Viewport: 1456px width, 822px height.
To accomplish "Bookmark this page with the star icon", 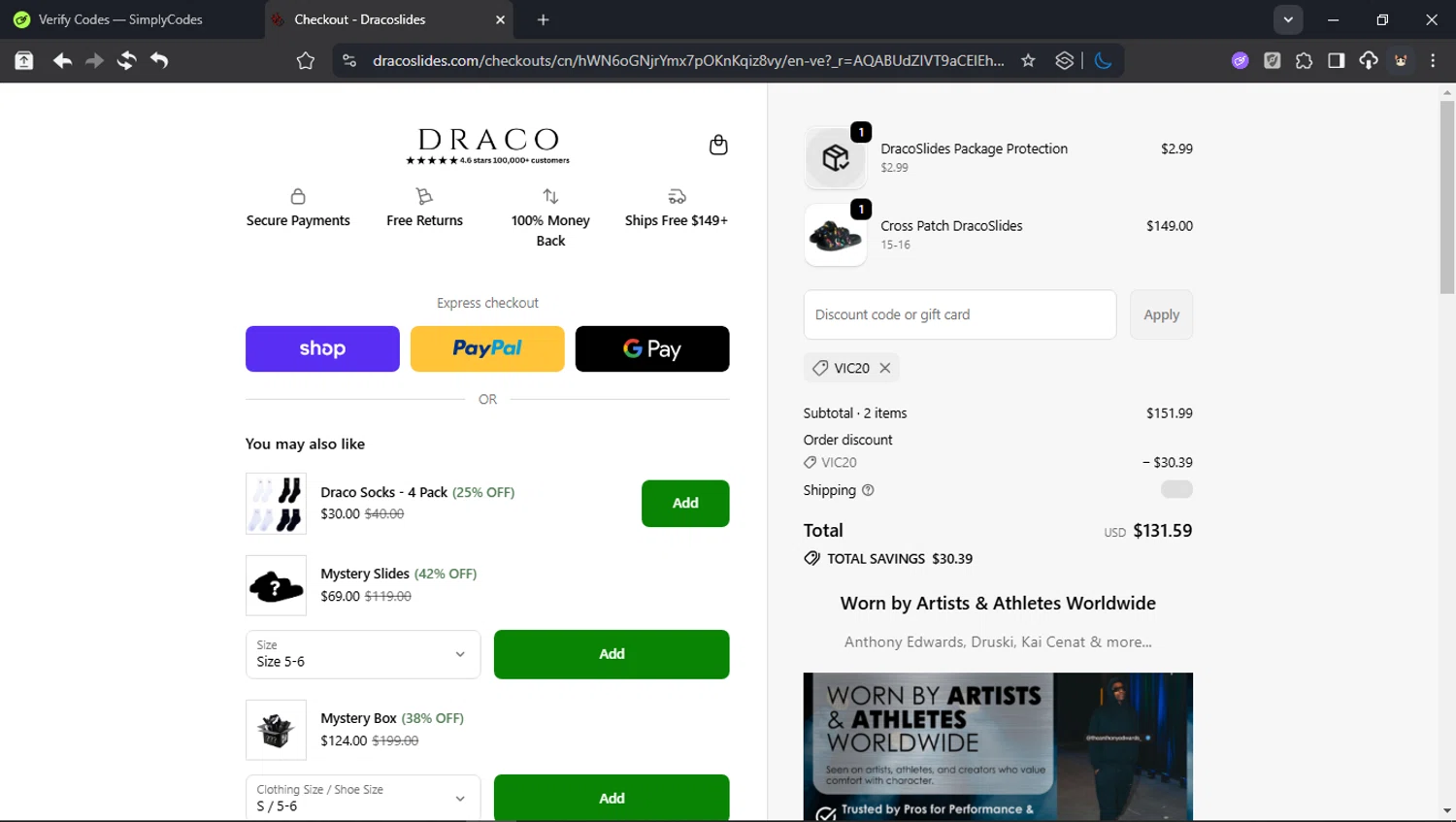I will tap(1028, 60).
